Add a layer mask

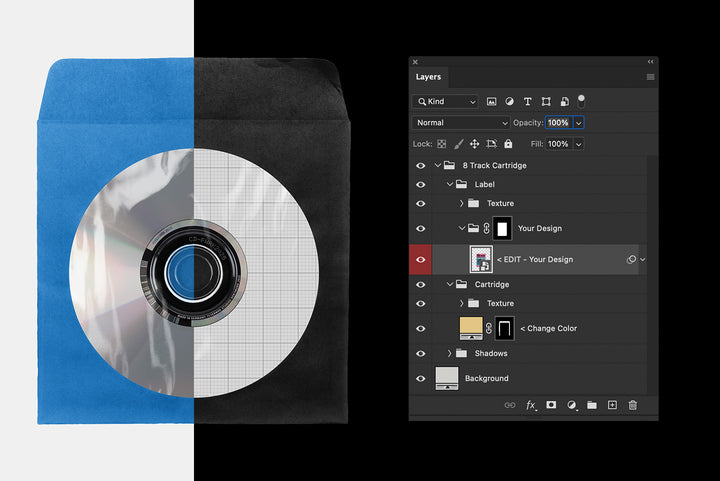pyautogui.click(x=551, y=405)
